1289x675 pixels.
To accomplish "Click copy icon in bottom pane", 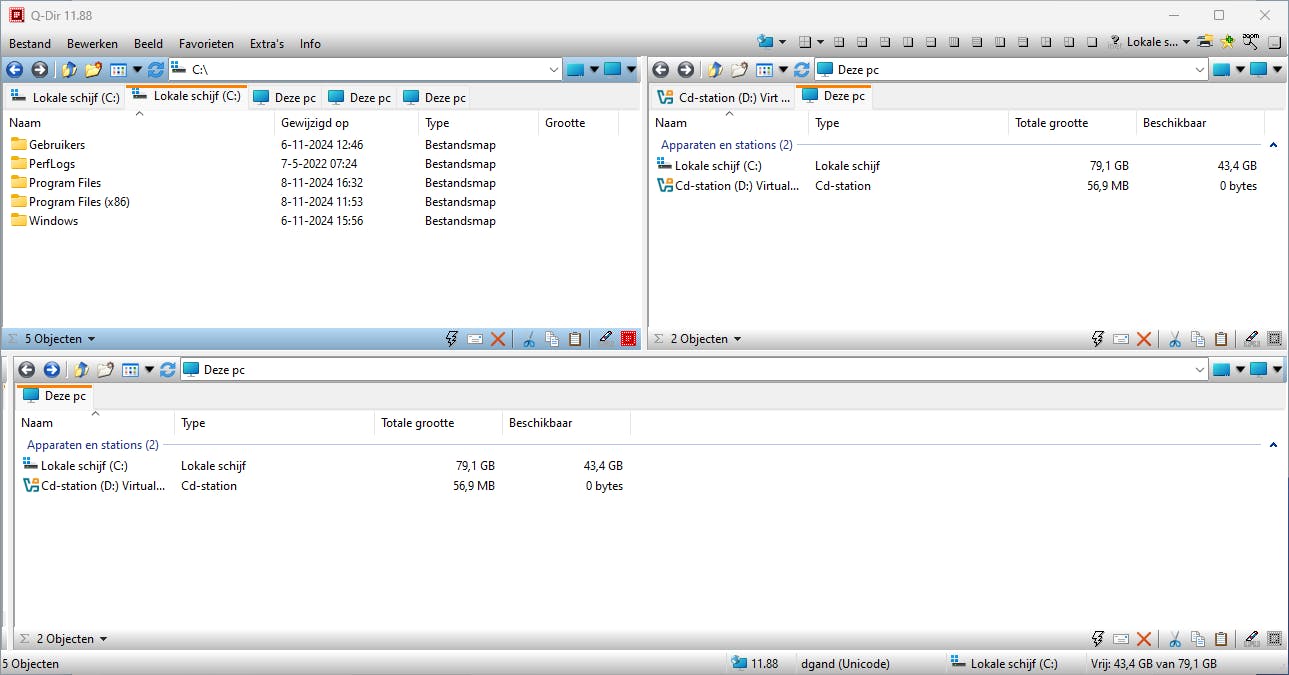I will (x=1198, y=639).
